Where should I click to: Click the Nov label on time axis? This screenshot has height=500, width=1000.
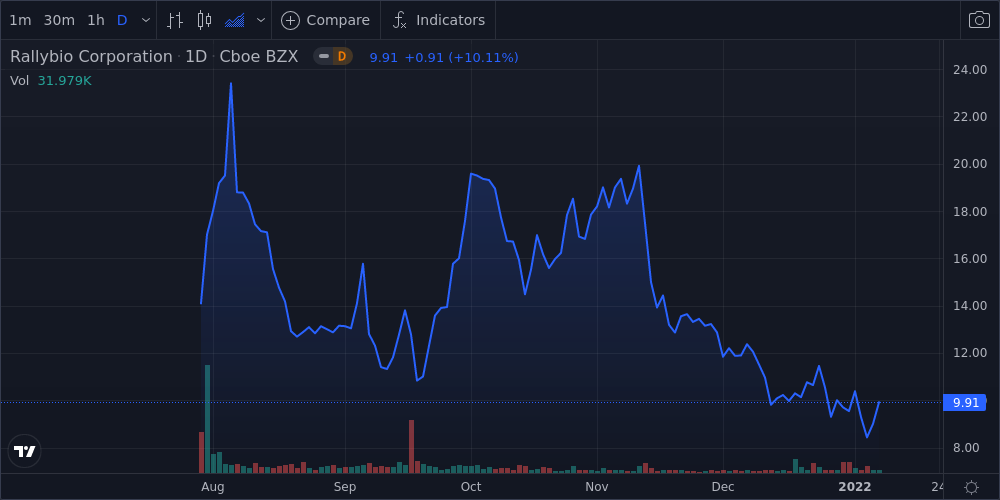597,487
